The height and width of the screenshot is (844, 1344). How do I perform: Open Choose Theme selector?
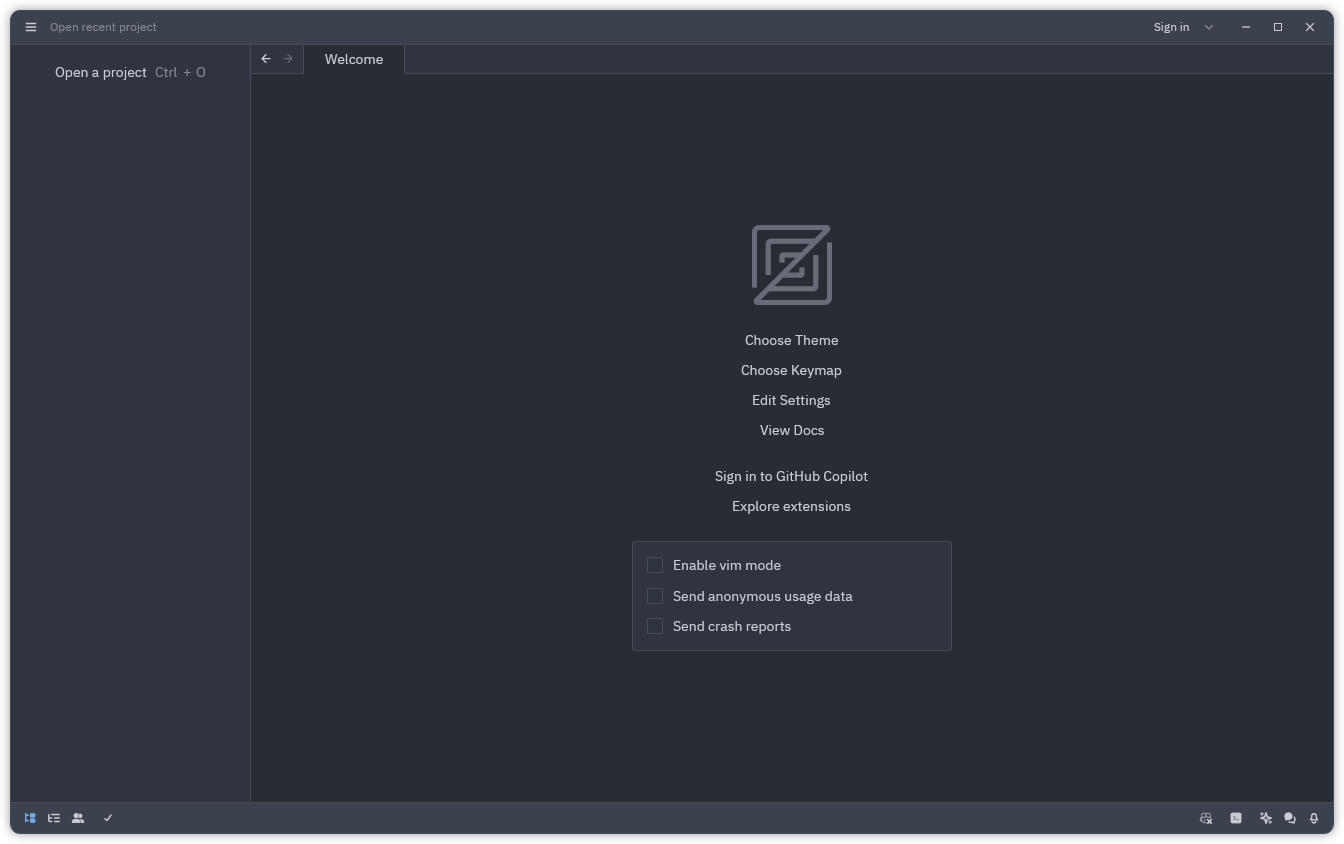(791, 340)
